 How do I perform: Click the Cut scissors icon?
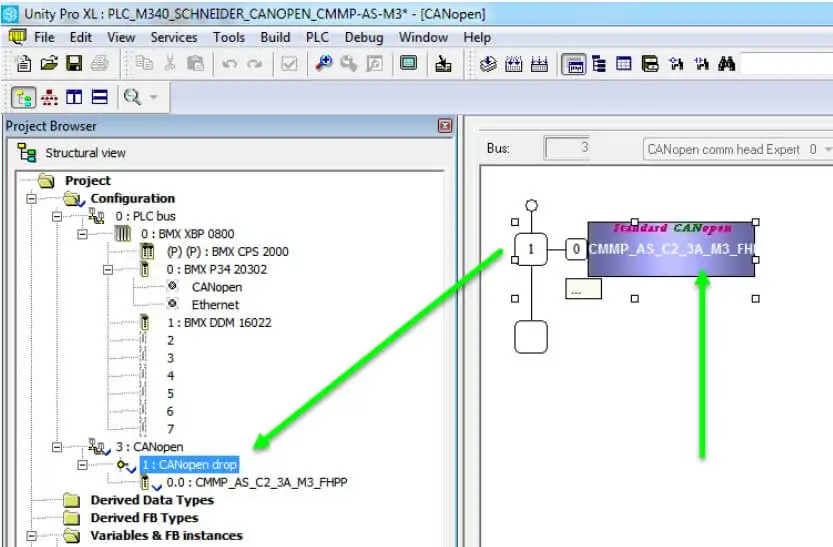170,64
